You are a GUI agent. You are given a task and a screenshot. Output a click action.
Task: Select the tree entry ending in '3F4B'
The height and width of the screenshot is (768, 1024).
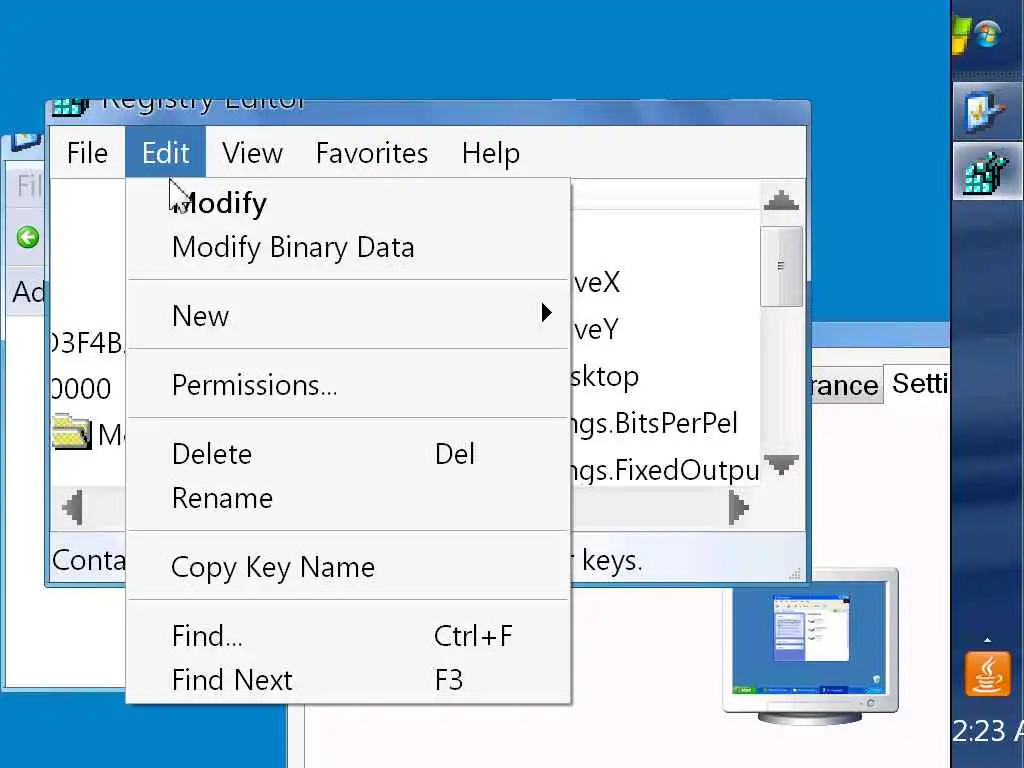(88, 342)
